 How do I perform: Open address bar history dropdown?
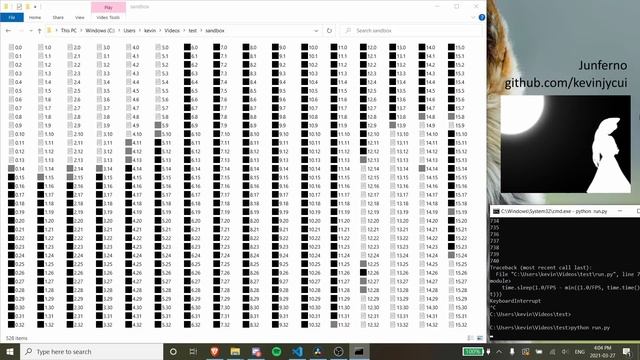click(x=316, y=31)
